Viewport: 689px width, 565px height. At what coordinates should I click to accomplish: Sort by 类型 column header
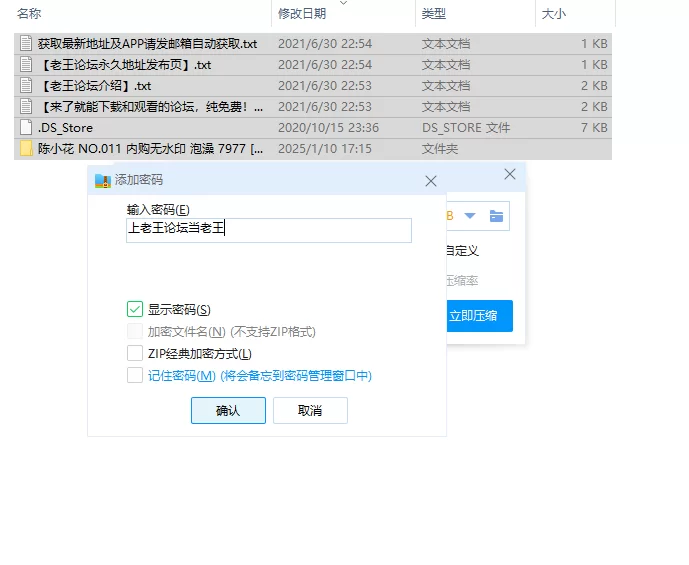click(434, 14)
